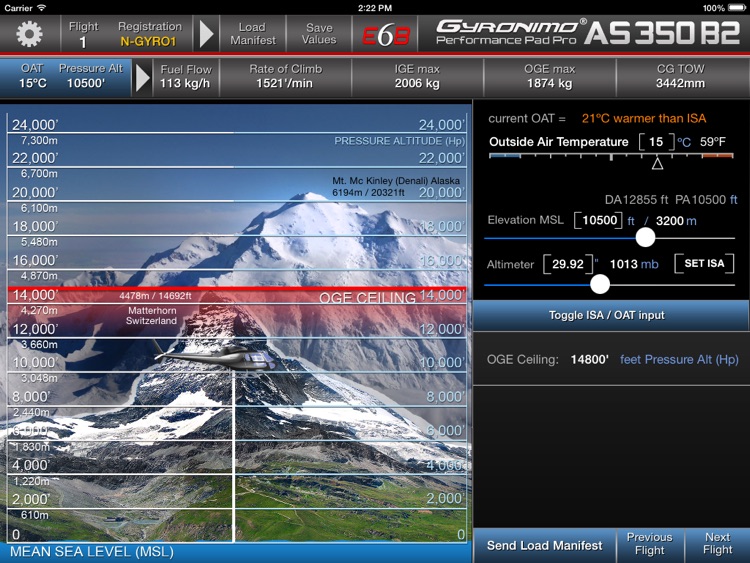Tap the Elevation MSL slider knob
This screenshot has width=750, height=563.
pyautogui.click(x=645, y=238)
